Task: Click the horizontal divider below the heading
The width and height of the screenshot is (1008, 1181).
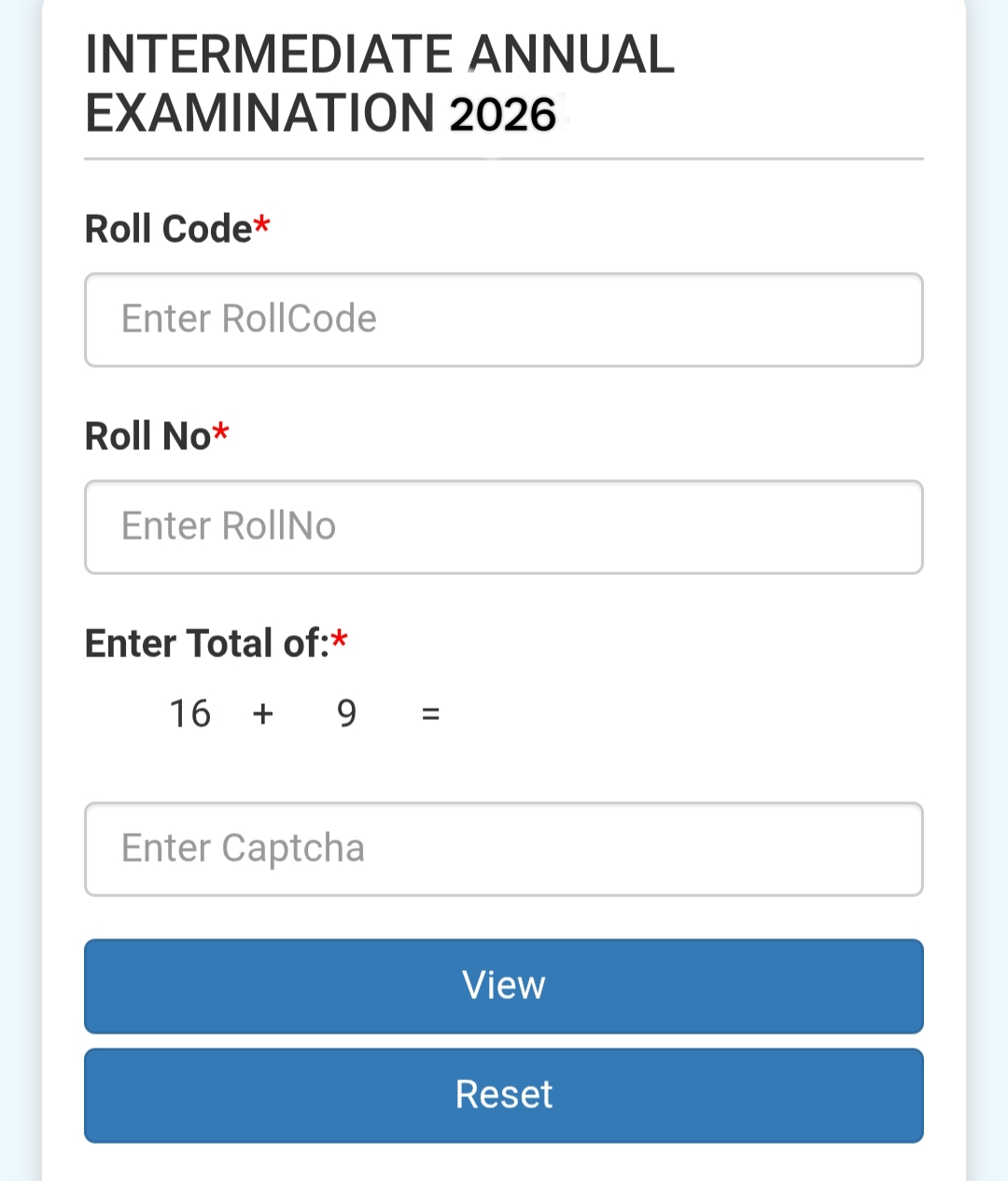Action: pos(504,160)
